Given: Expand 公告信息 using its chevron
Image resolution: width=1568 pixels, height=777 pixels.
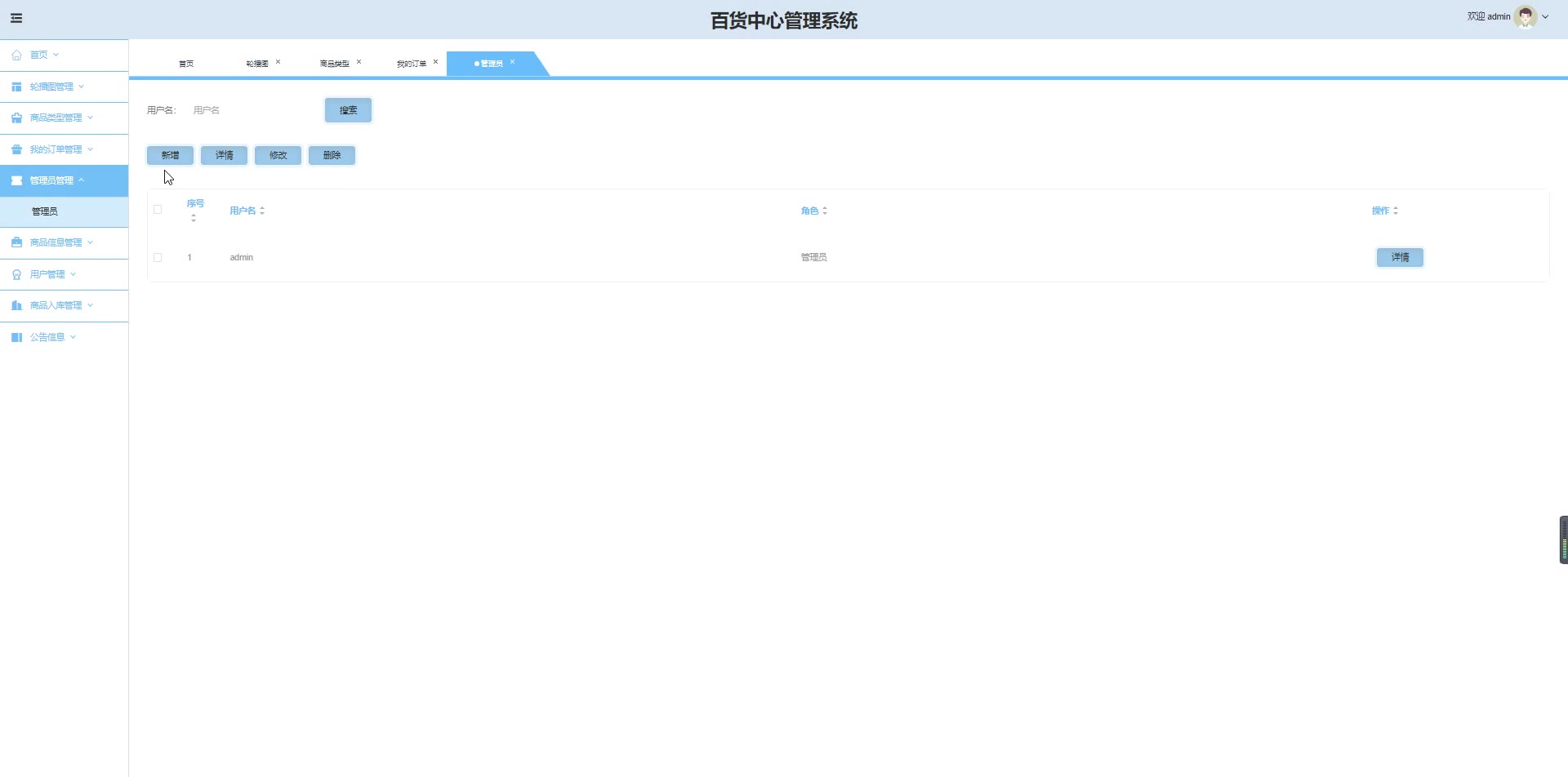Looking at the screenshot, I should (73, 337).
